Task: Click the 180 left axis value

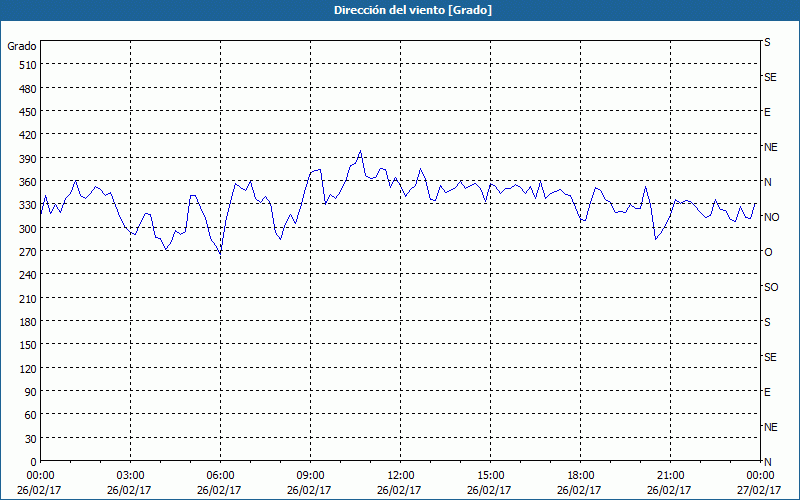Action: 29,322
